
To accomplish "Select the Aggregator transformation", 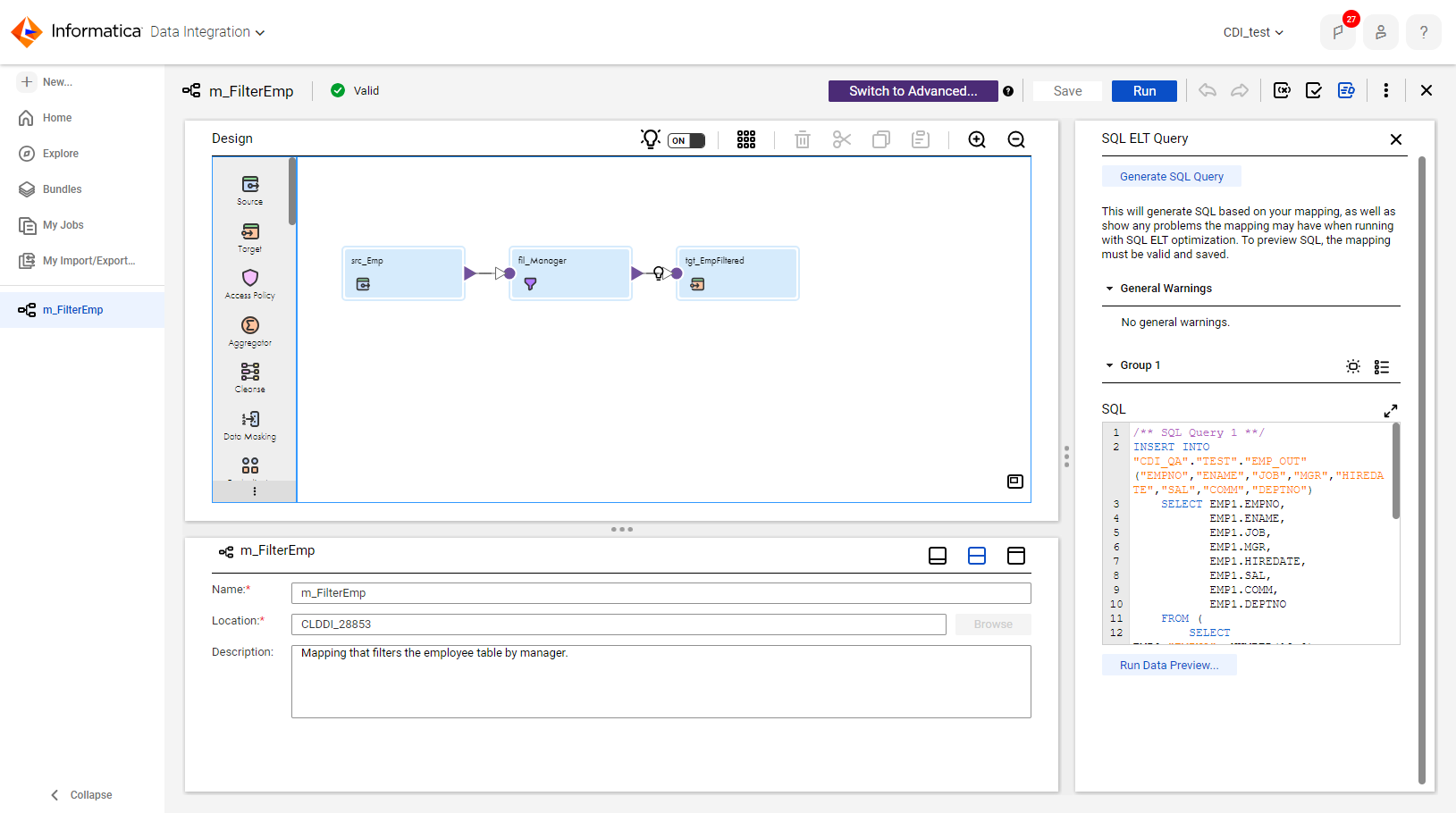I will tap(250, 331).
